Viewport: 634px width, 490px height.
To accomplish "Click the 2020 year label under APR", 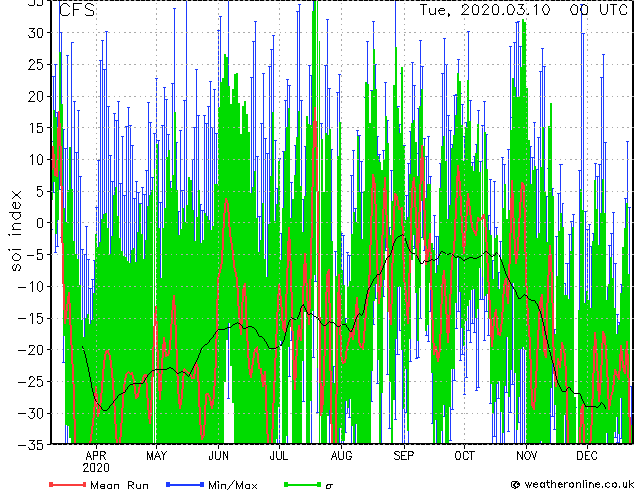I will pyautogui.click(x=96, y=468).
